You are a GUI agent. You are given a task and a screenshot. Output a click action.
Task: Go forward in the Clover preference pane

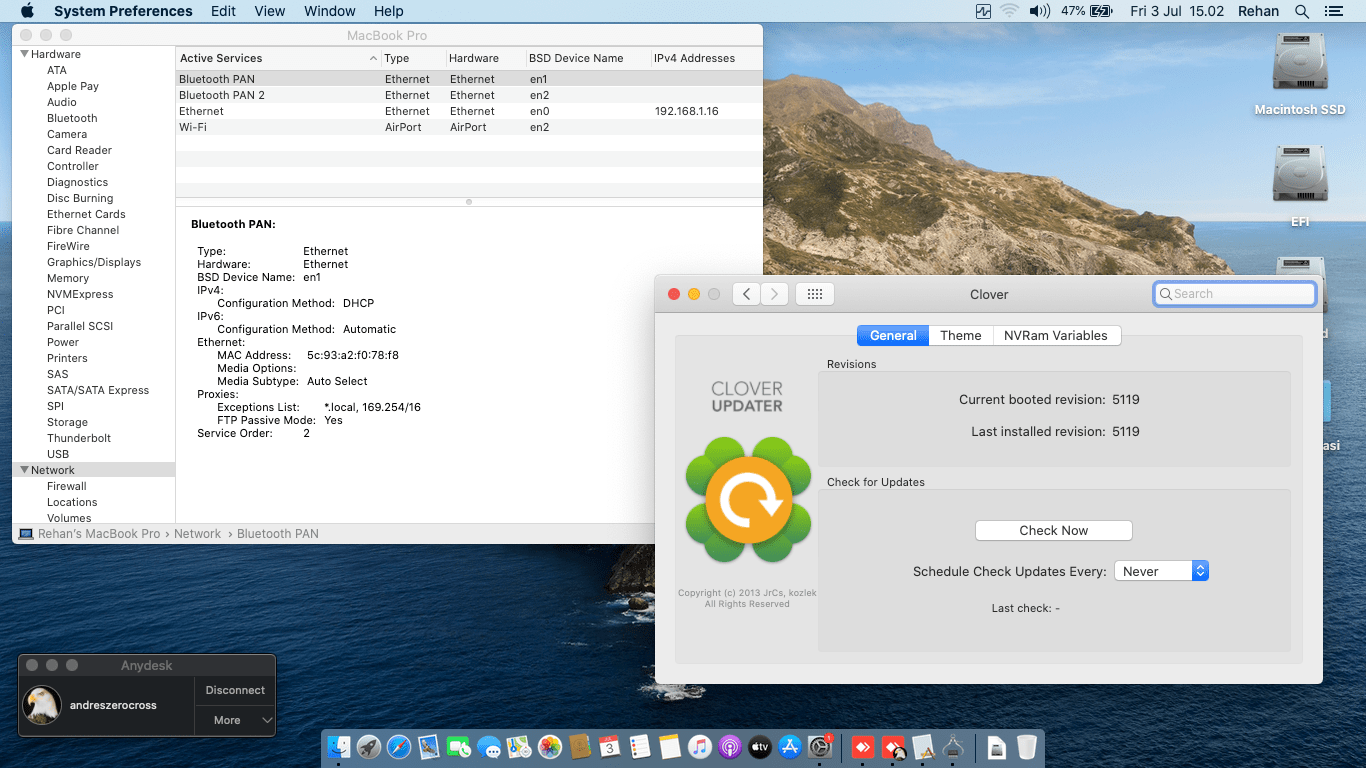coord(774,294)
